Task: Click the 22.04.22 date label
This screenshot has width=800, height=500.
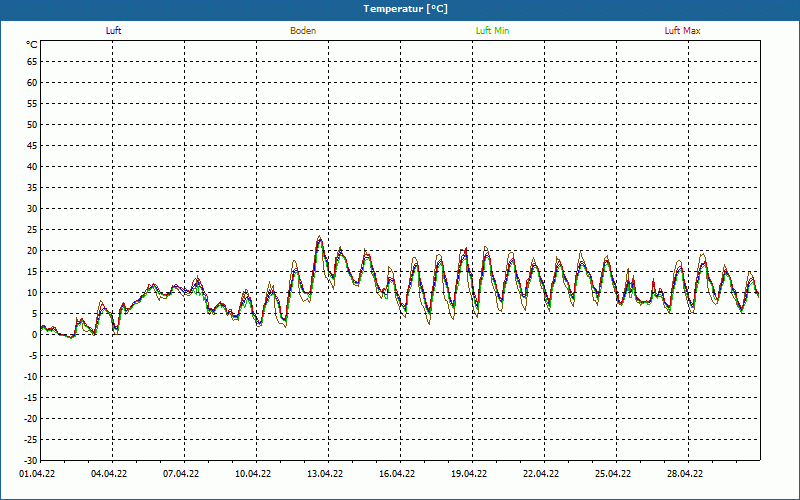Action: coord(541,474)
